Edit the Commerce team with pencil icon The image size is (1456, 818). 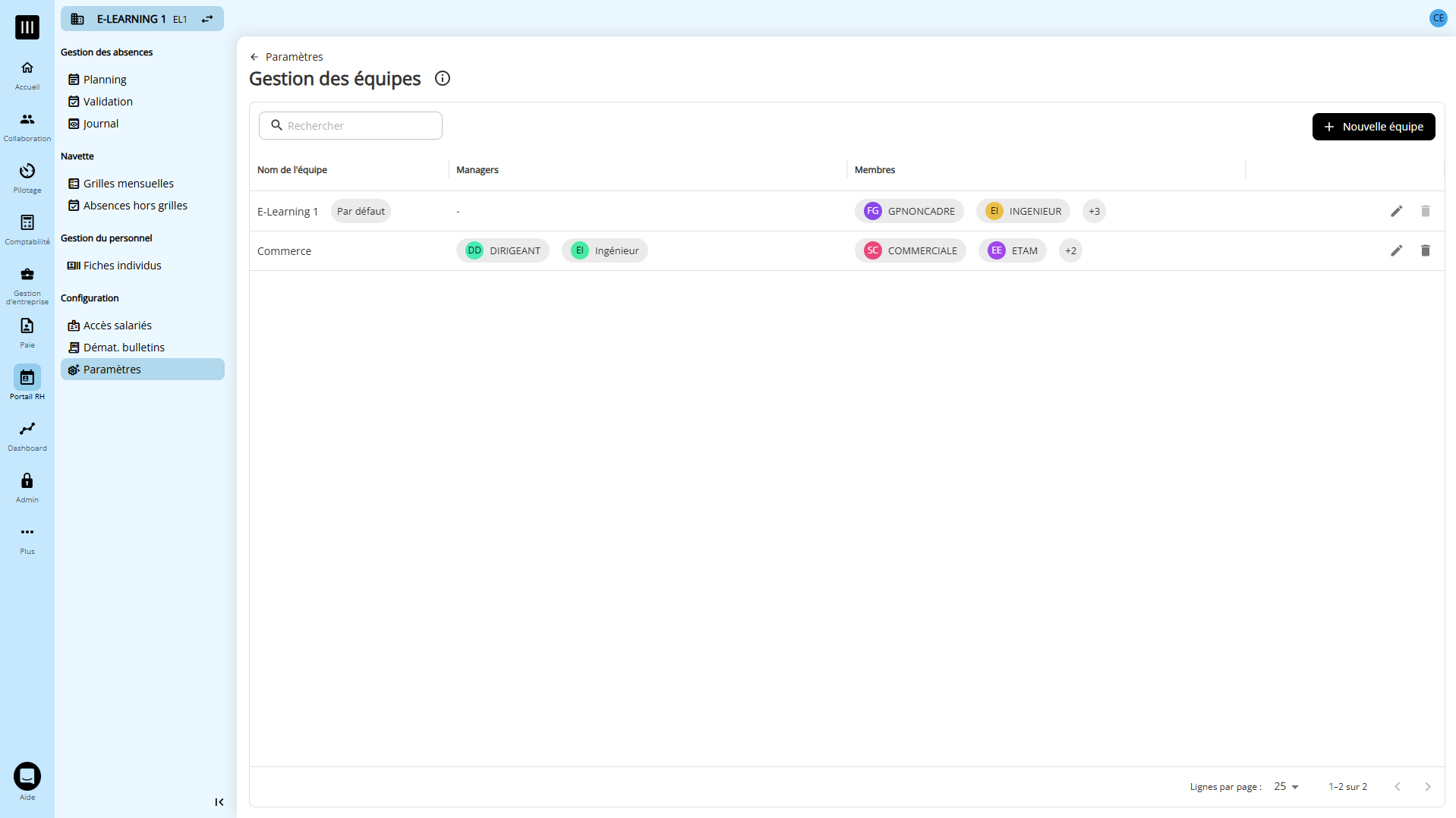pos(1396,250)
